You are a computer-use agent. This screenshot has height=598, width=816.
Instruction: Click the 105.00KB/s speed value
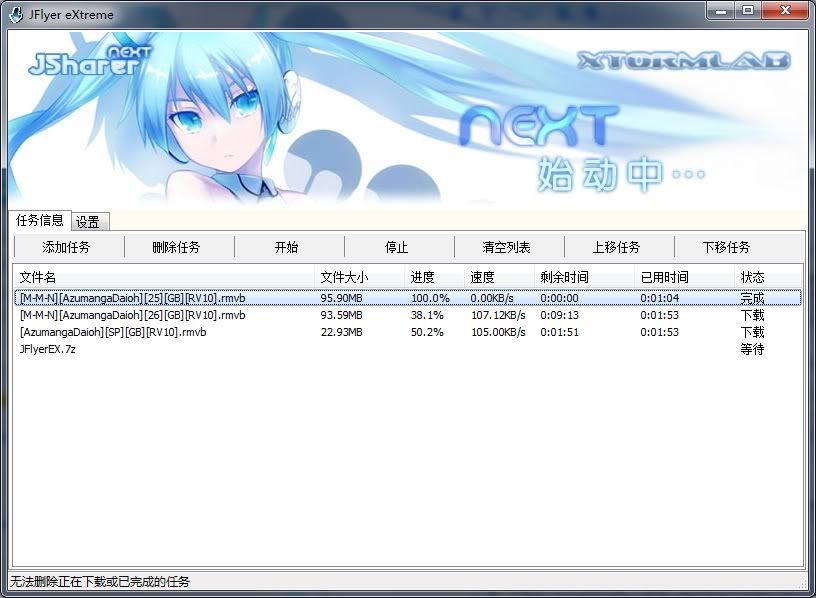point(498,332)
